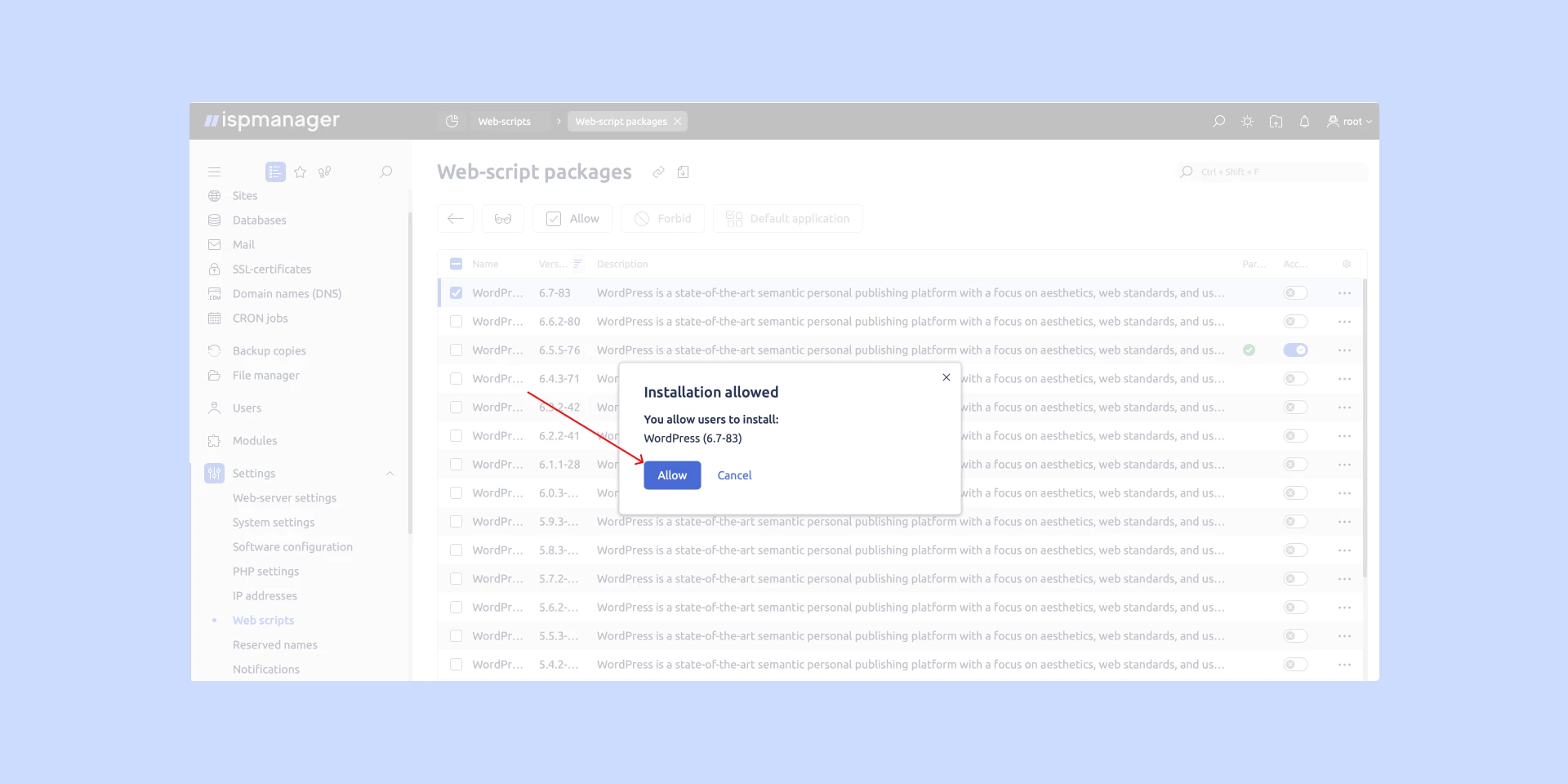This screenshot has height=784, width=1568.
Task: Click the Forbid toolbar button
Action: pyautogui.click(x=662, y=219)
